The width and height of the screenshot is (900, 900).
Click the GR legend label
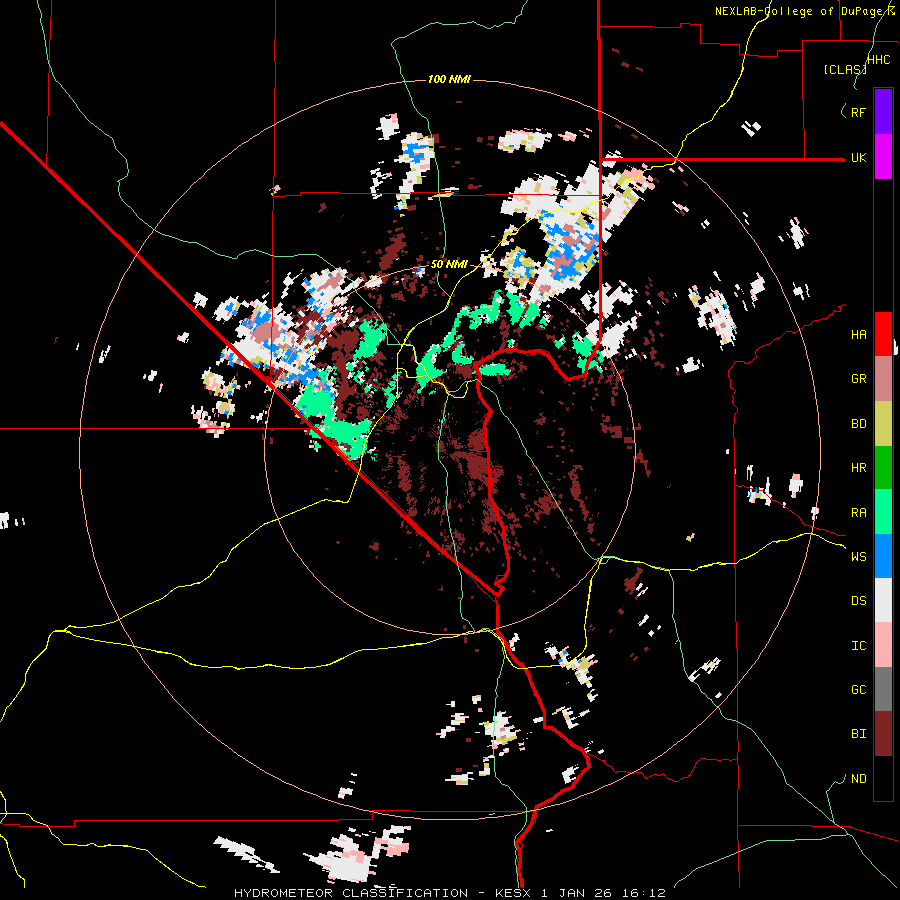coord(858,379)
